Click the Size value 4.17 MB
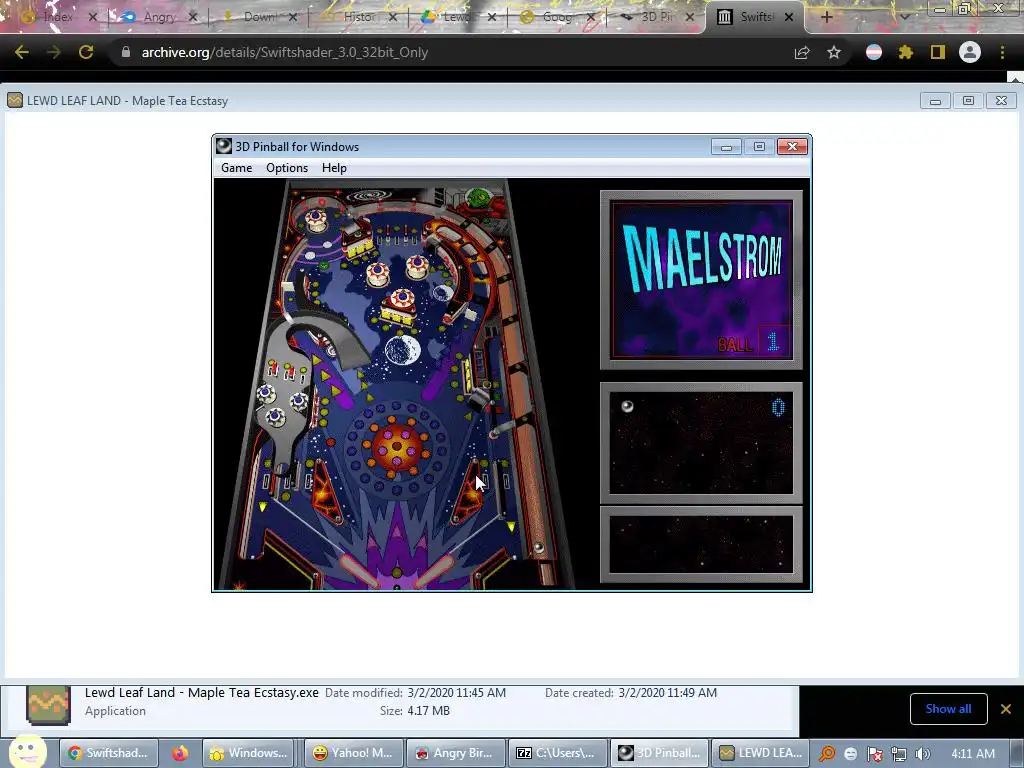The height and width of the screenshot is (768, 1024). click(428, 711)
